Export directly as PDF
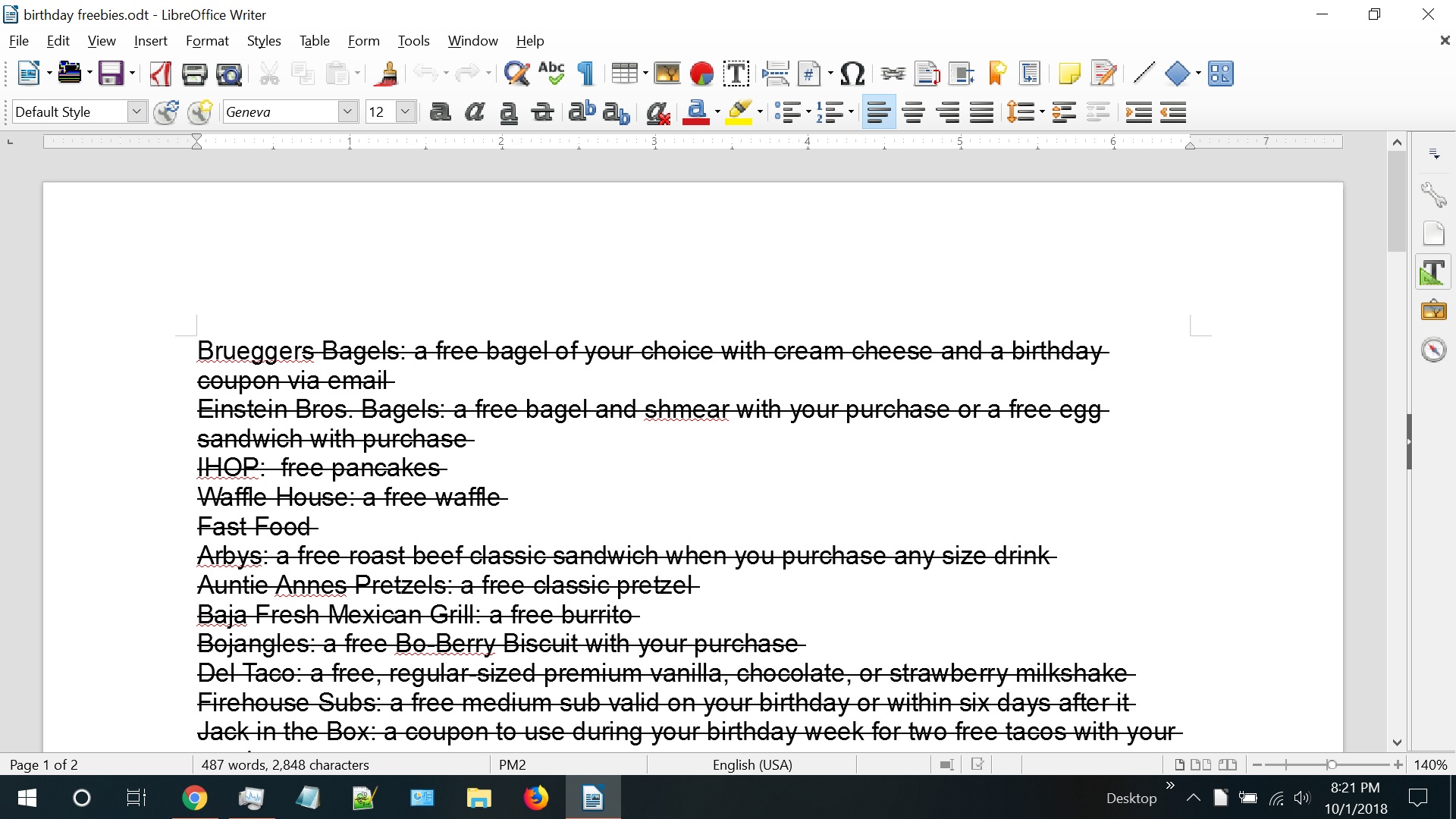This screenshot has height=819, width=1456. point(160,74)
